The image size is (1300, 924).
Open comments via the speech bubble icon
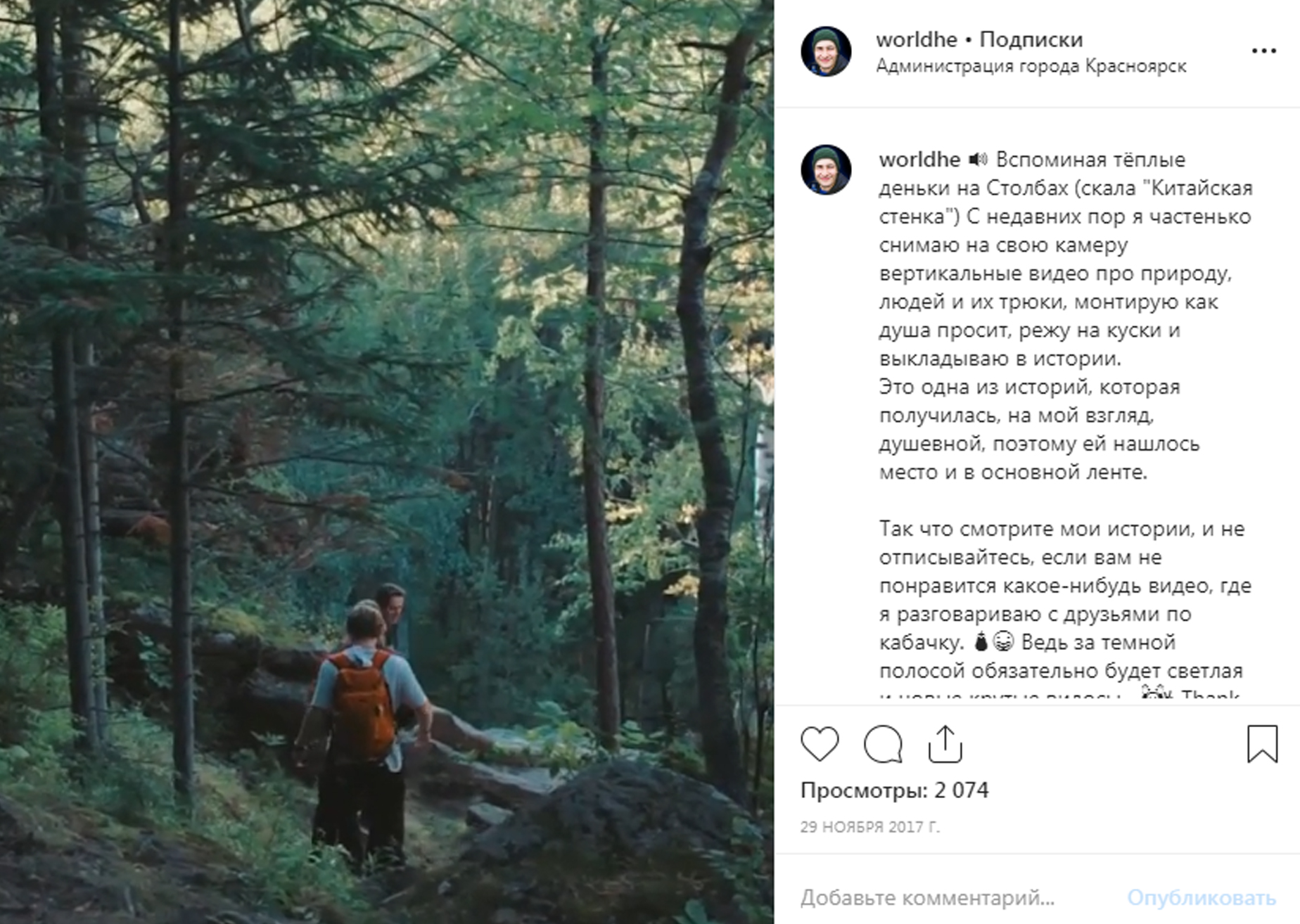883,744
